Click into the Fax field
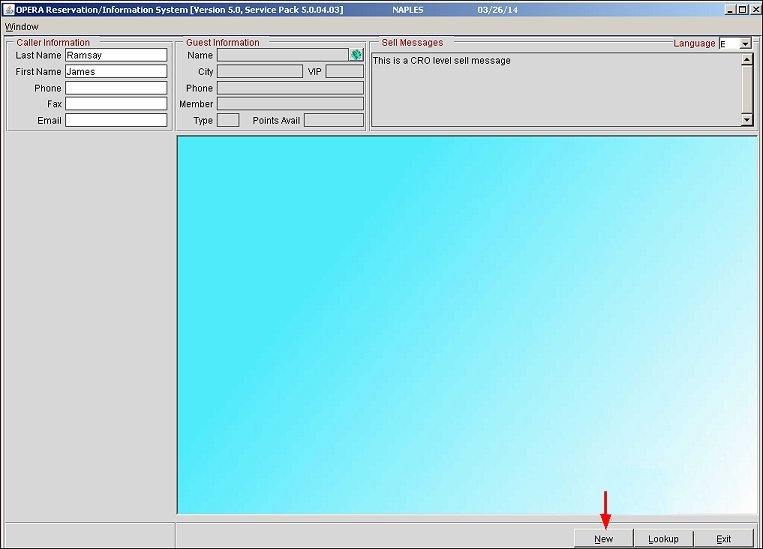This screenshot has height=549, width=763. click(116, 104)
